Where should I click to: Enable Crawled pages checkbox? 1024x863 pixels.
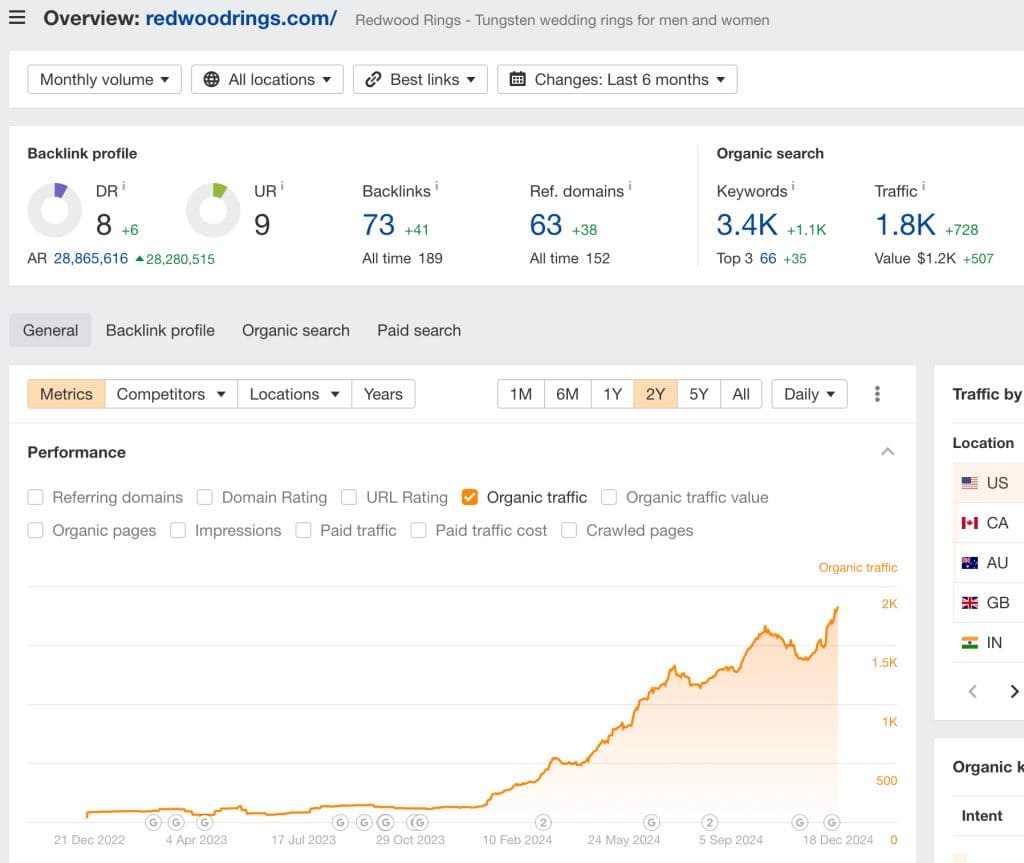(x=569, y=530)
